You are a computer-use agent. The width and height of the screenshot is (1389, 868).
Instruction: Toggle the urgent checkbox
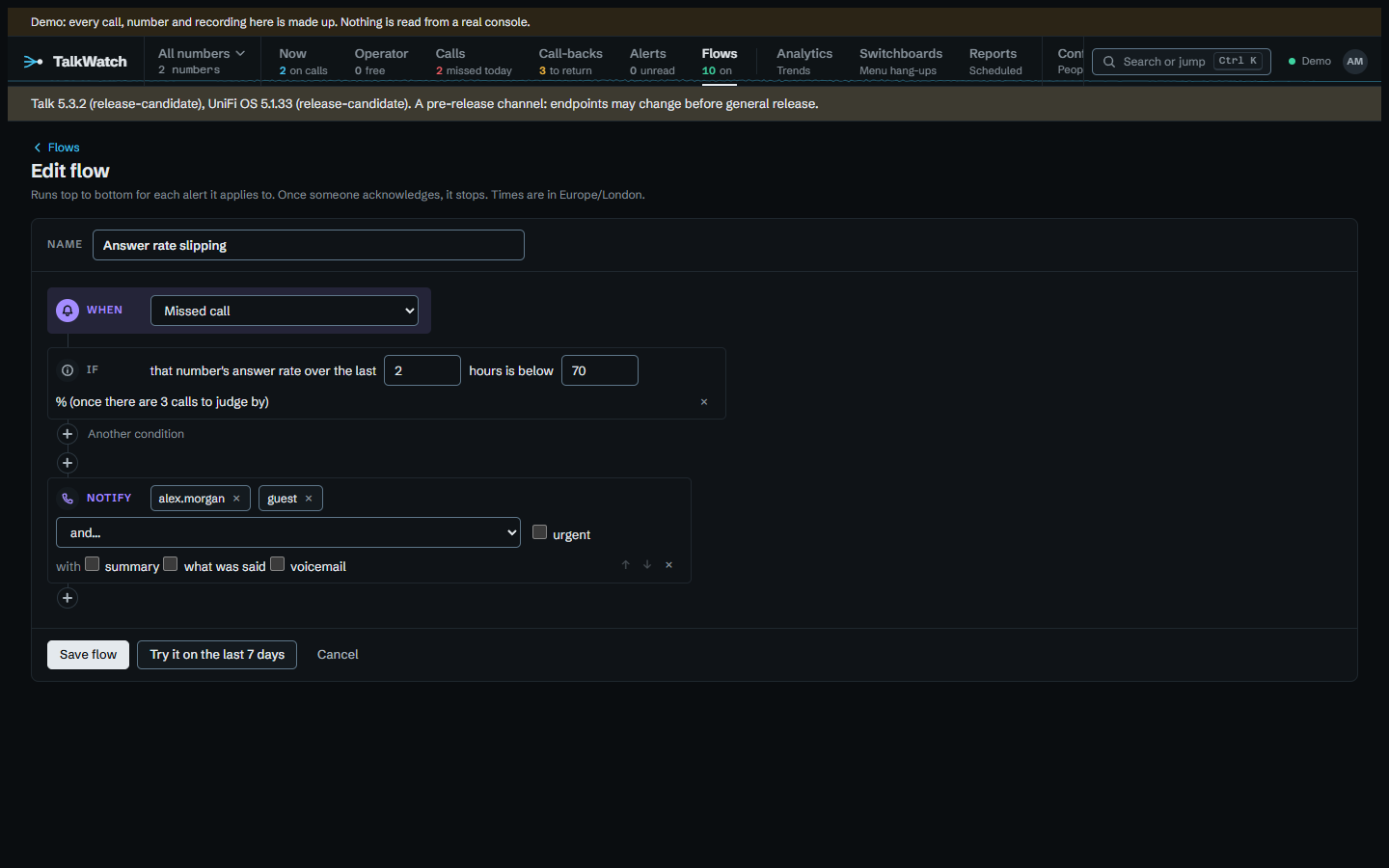pyautogui.click(x=540, y=532)
